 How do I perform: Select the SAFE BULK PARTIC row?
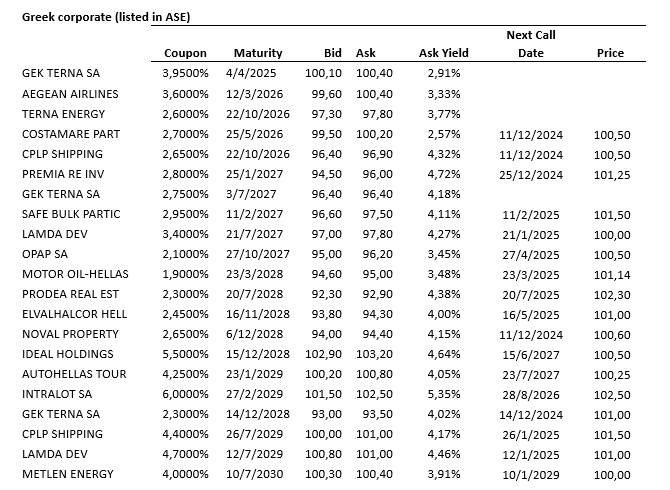coord(71,213)
